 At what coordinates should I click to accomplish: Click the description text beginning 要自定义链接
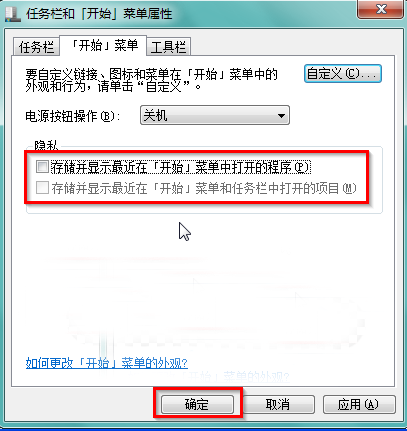point(152,80)
